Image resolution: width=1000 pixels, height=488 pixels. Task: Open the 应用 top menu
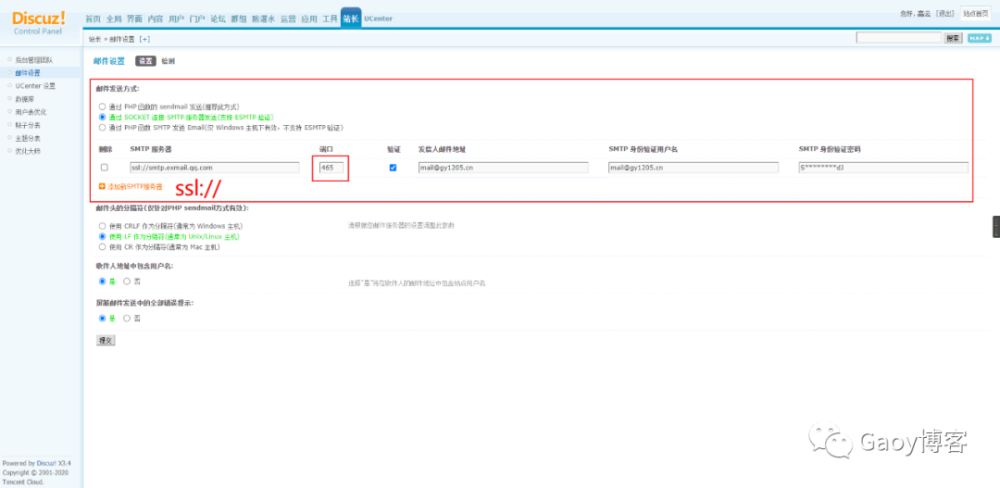(x=309, y=19)
